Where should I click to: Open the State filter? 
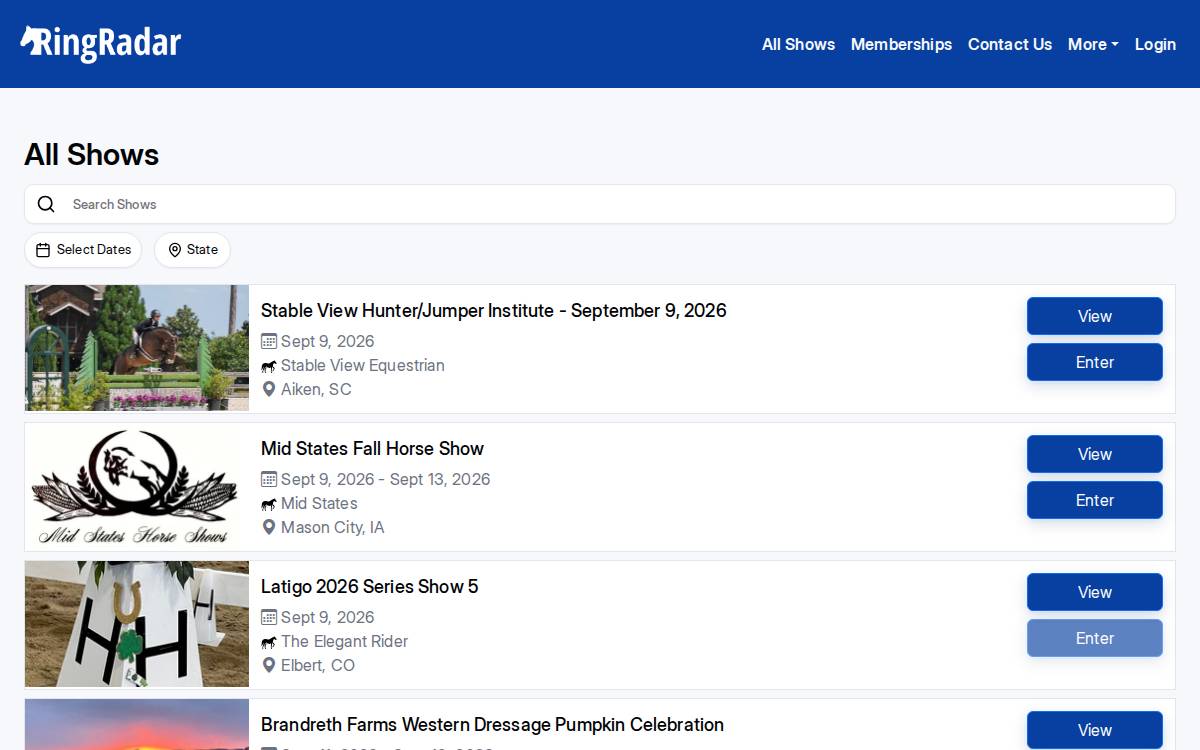pyautogui.click(x=192, y=250)
